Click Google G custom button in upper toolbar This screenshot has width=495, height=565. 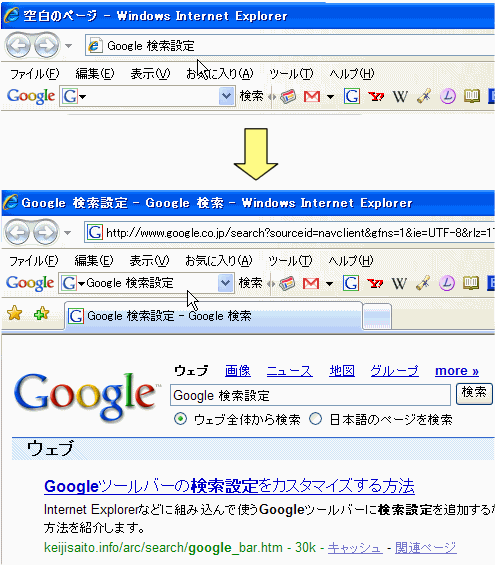click(x=352, y=96)
